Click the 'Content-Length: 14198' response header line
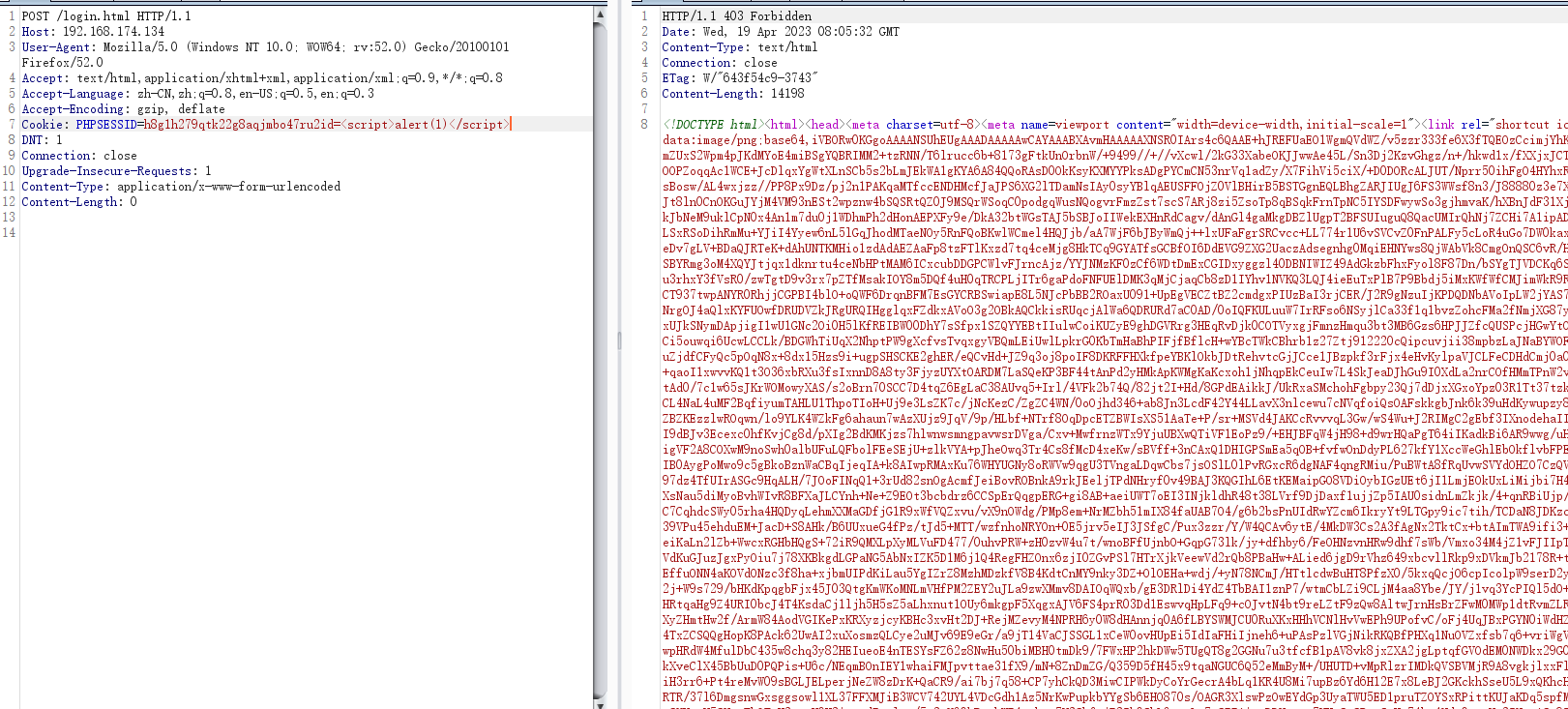Viewport: 1568px width, 709px height. [733, 93]
